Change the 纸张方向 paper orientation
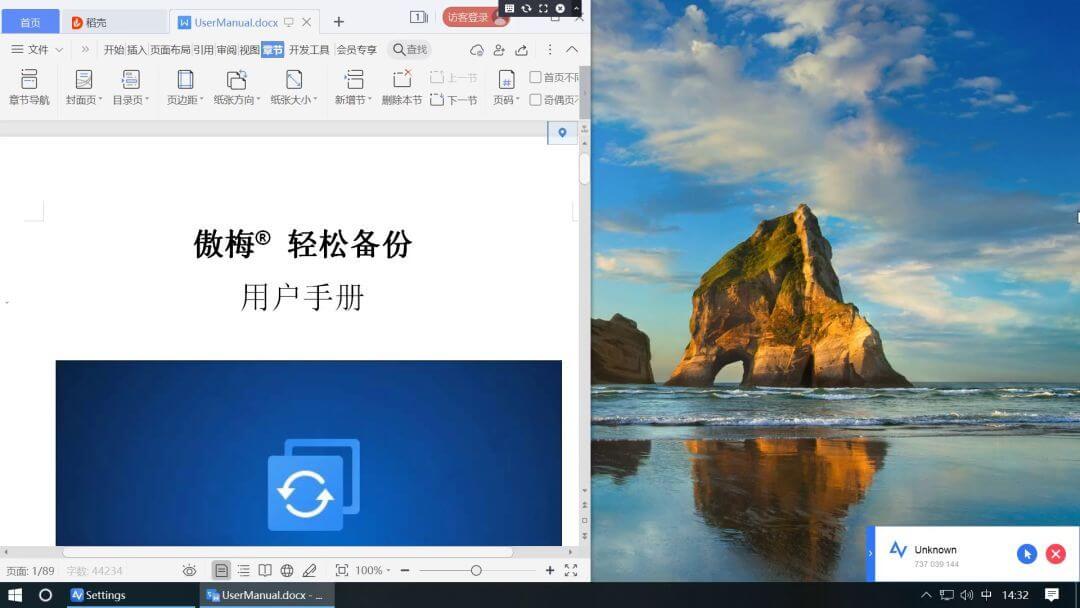The image size is (1080, 608). pos(236,85)
